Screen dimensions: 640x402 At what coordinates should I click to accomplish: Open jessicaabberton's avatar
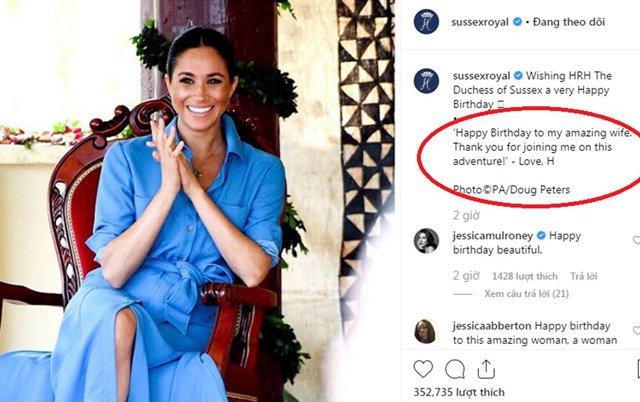426,331
